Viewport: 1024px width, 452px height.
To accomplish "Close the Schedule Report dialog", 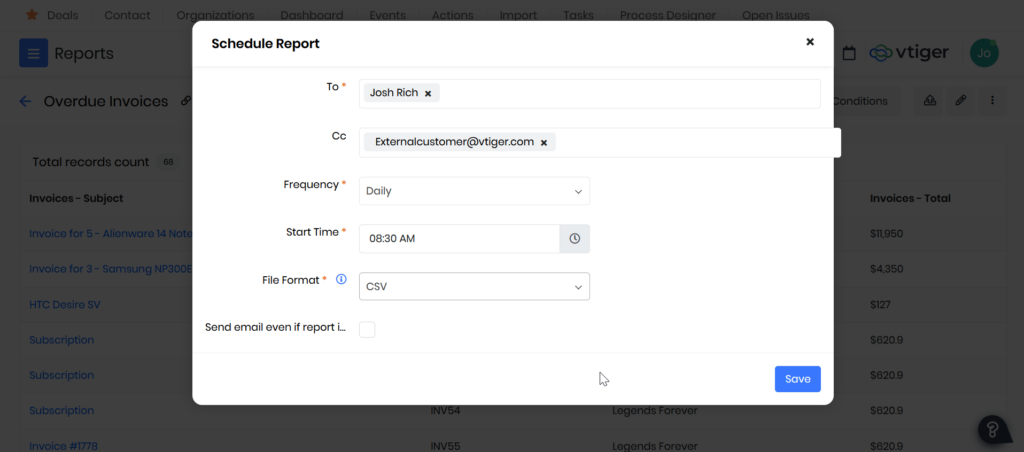I will click(x=810, y=42).
